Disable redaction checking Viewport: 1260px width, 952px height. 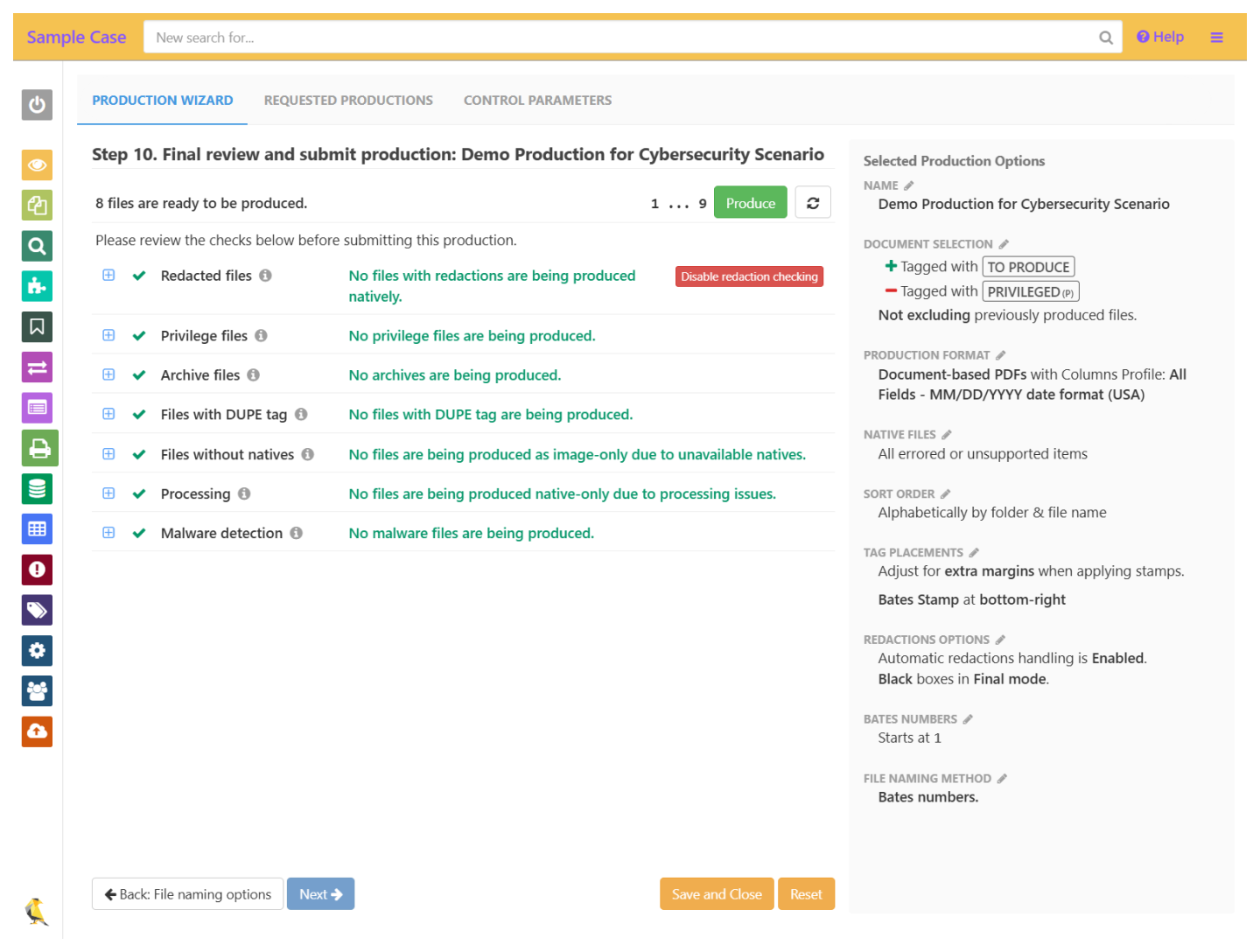point(749,276)
